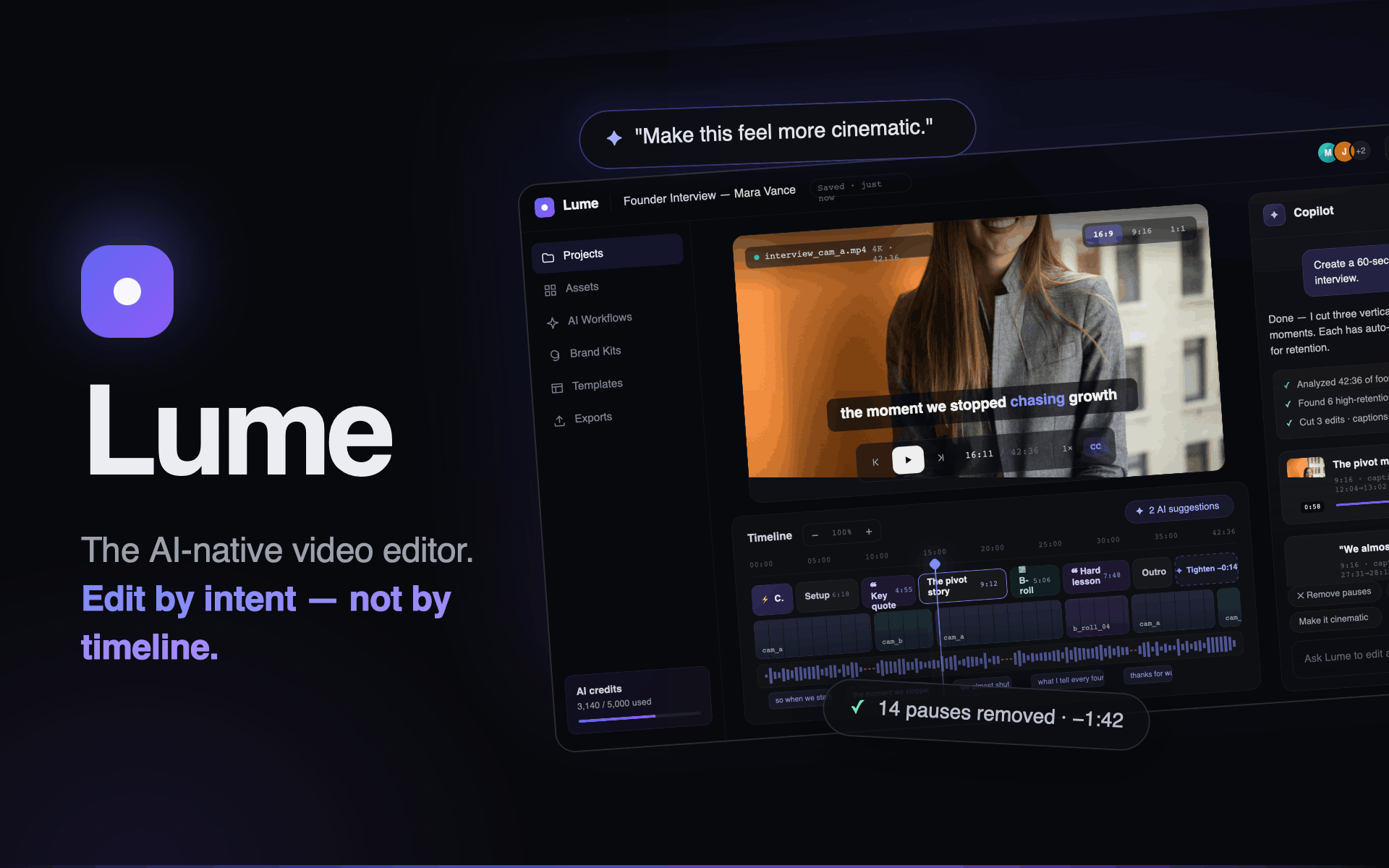Click the Copilot sparkle icon
The image size is (1389, 868).
pos(1274,215)
